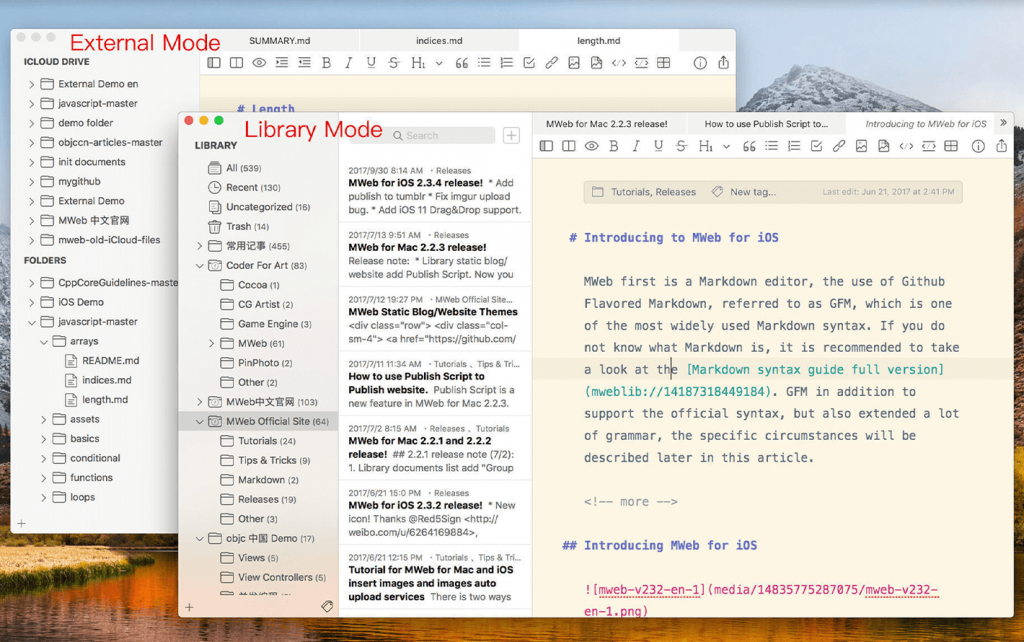Insert blockquote in External Mode toolbar

(462, 63)
